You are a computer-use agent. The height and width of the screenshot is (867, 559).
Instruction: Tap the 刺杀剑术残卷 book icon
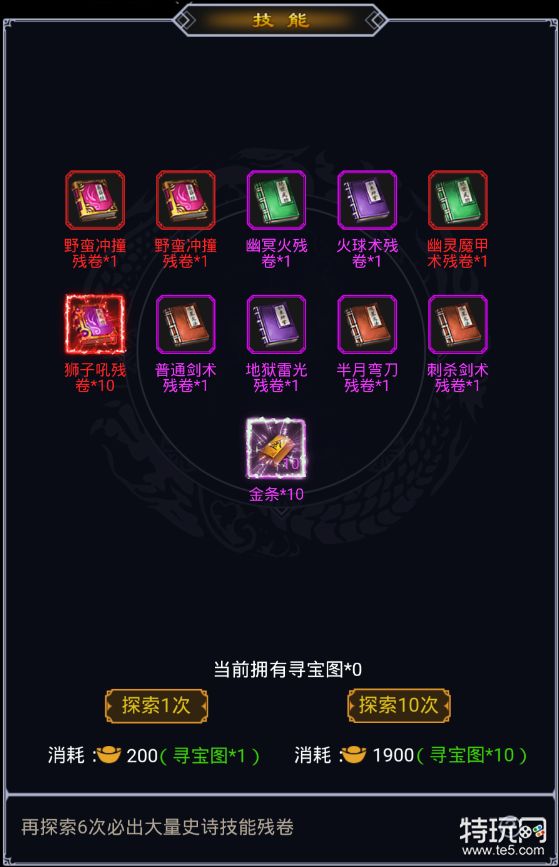[457, 324]
